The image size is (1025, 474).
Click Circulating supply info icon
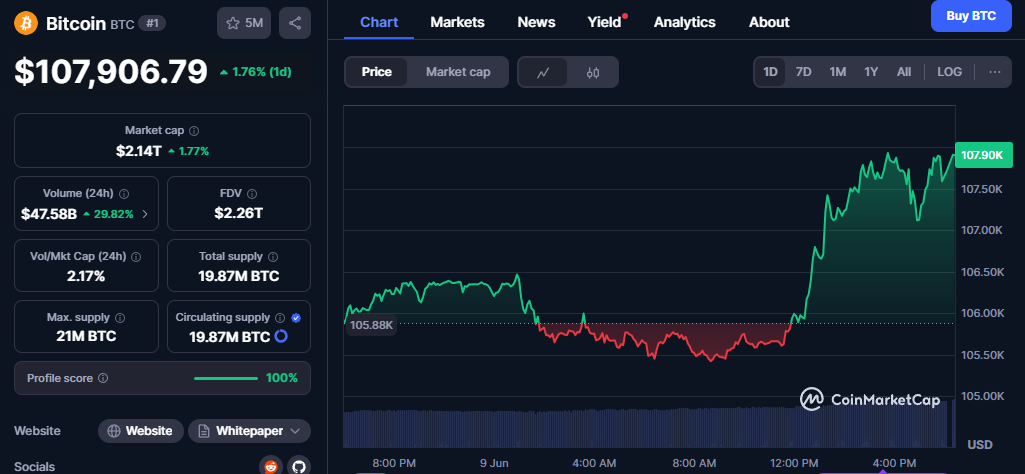pyautogui.click(x=280, y=318)
